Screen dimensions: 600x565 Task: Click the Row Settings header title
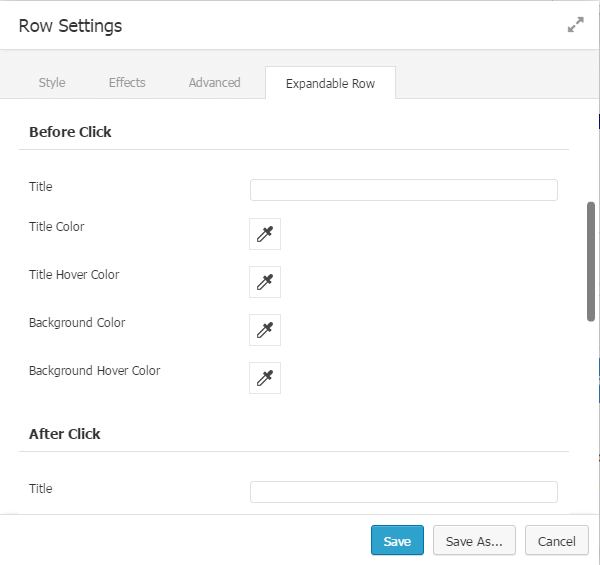[x=70, y=26]
